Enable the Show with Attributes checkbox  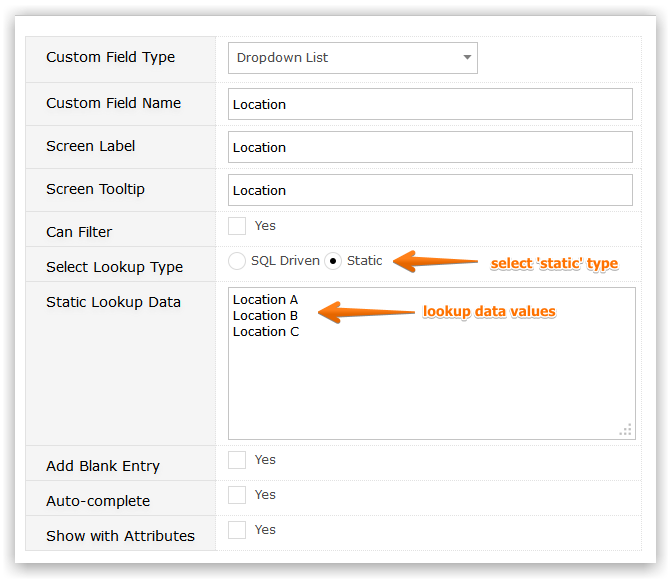237,530
